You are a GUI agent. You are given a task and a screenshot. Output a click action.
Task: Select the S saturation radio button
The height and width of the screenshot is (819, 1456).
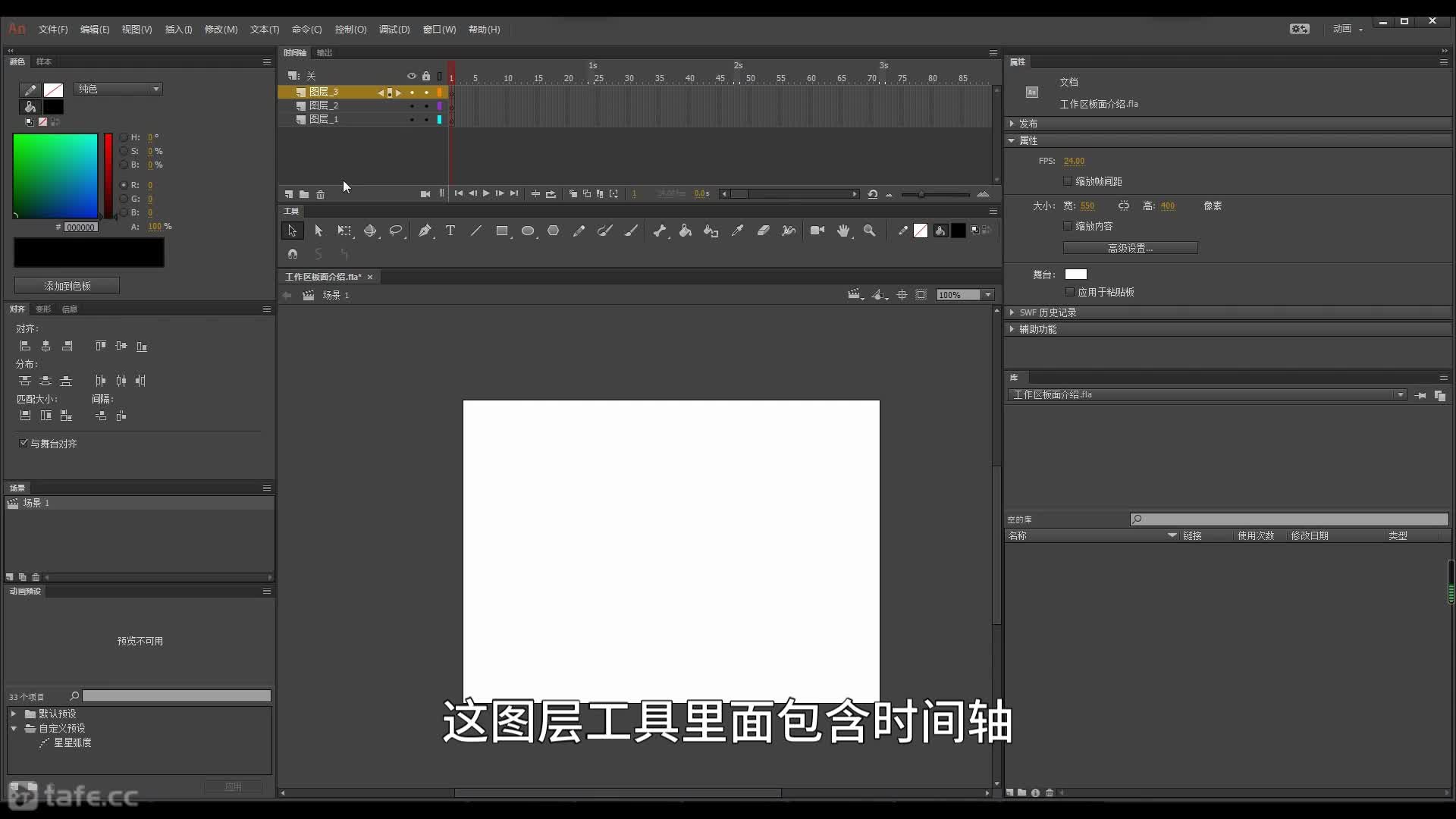[124, 151]
